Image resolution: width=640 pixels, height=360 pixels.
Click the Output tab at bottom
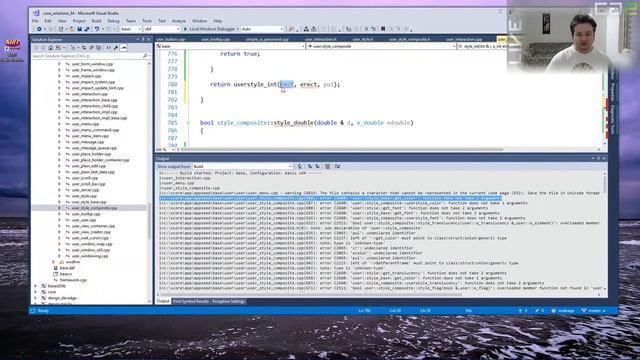click(x=162, y=301)
